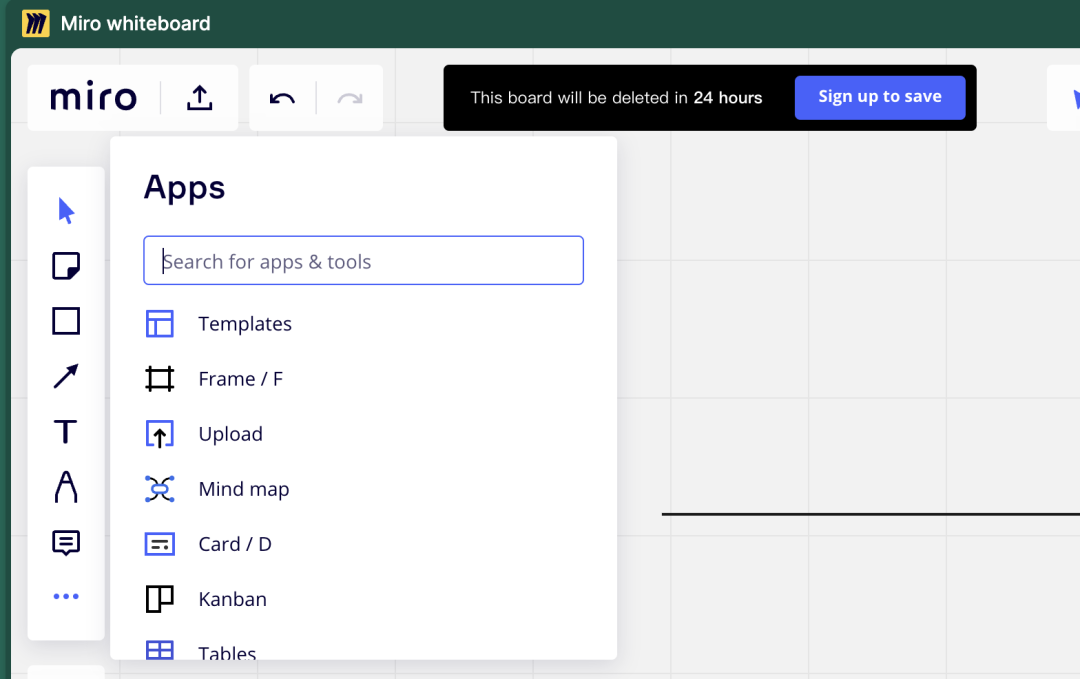This screenshot has height=679, width=1080.
Task: Select the Mind map app
Action: (x=243, y=489)
